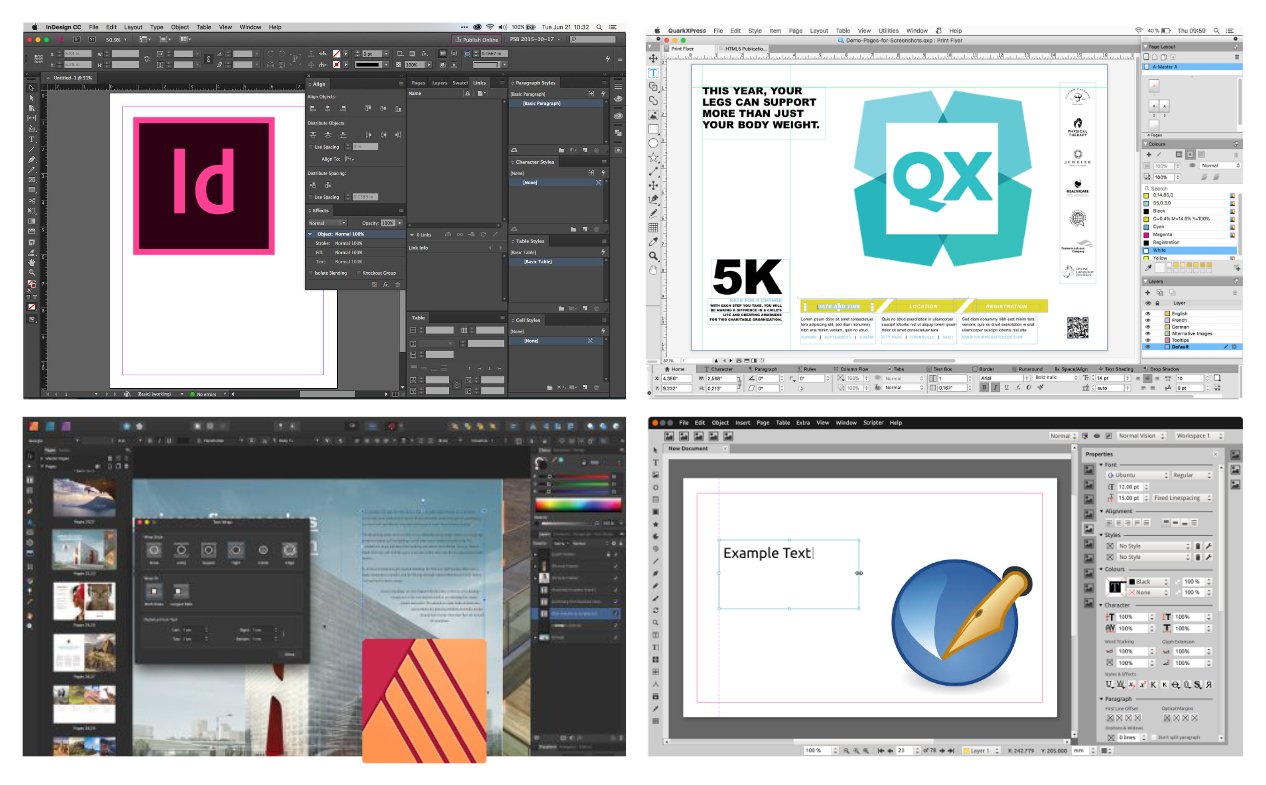Image resolution: width=1266 pixels, height=785 pixels.
Task: Switch to the Links tab in InDesign
Action: point(480,83)
